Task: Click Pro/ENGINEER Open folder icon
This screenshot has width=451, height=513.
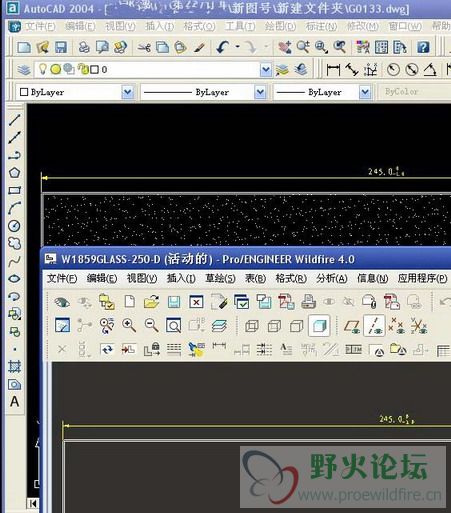Action: [x=151, y=302]
